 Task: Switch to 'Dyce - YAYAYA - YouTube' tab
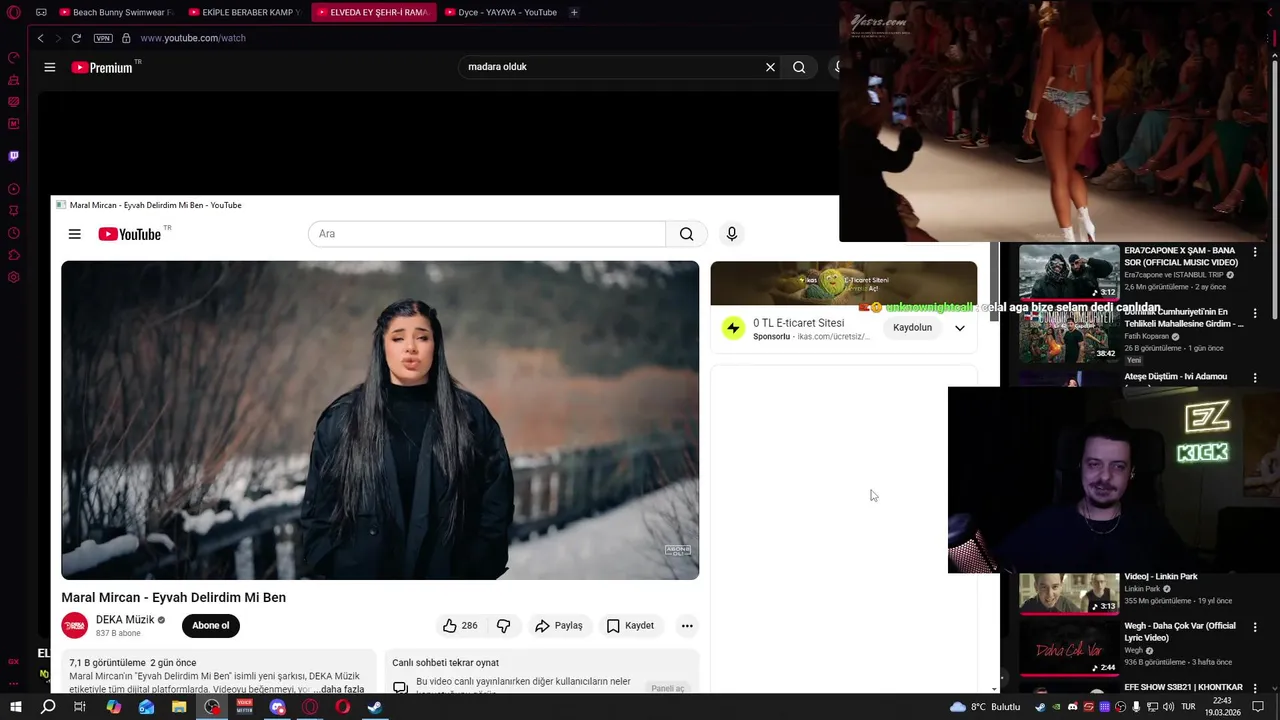500,13
